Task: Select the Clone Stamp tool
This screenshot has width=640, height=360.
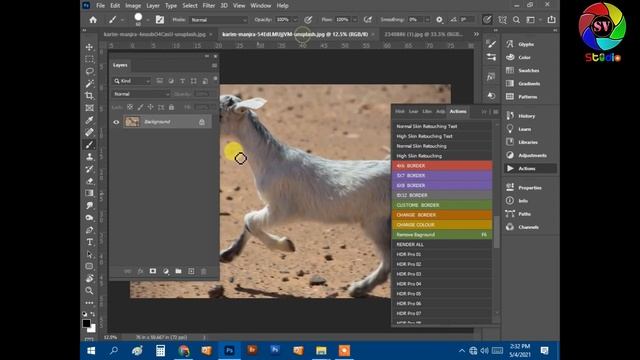Action: click(x=89, y=157)
